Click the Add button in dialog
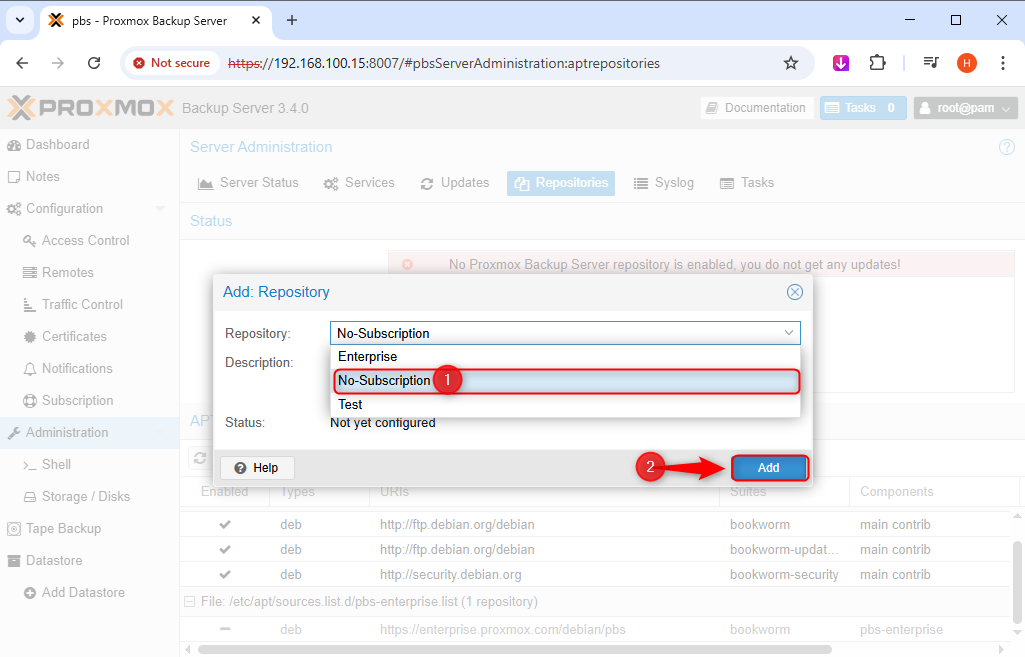 pyautogui.click(x=769, y=467)
